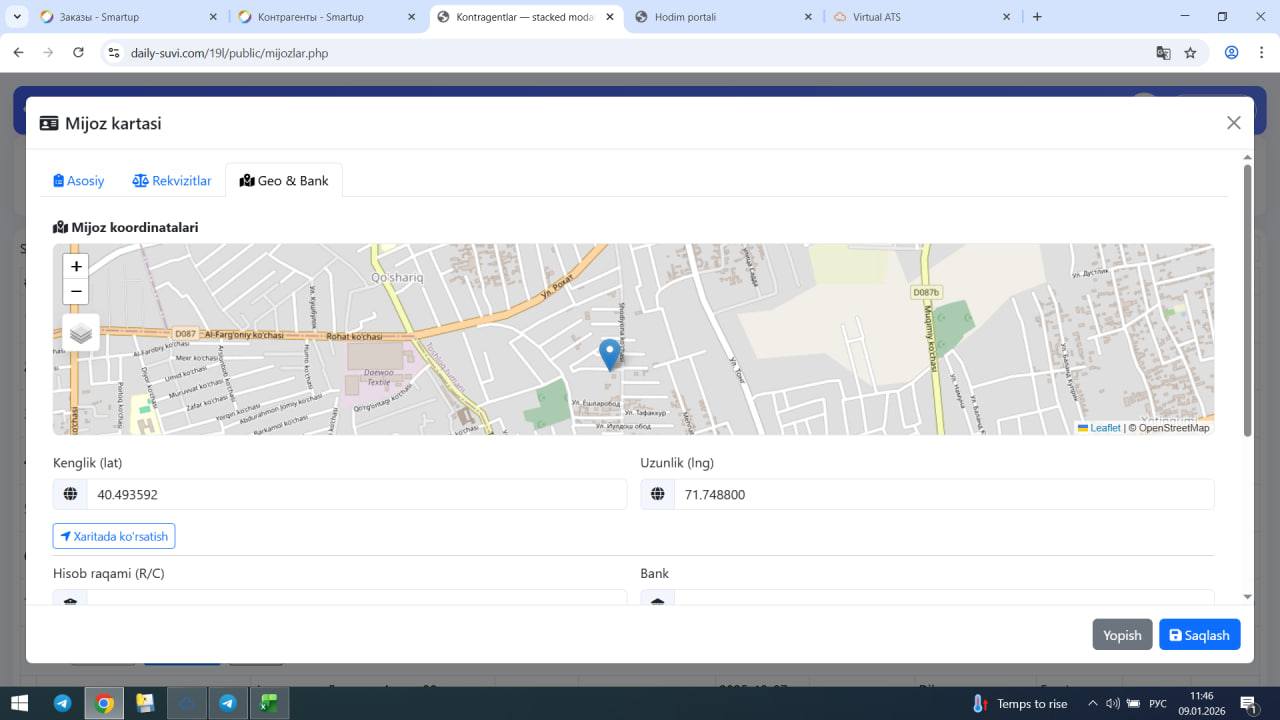The image size is (1280, 720).
Task: Reload the page
Action: point(79,53)
